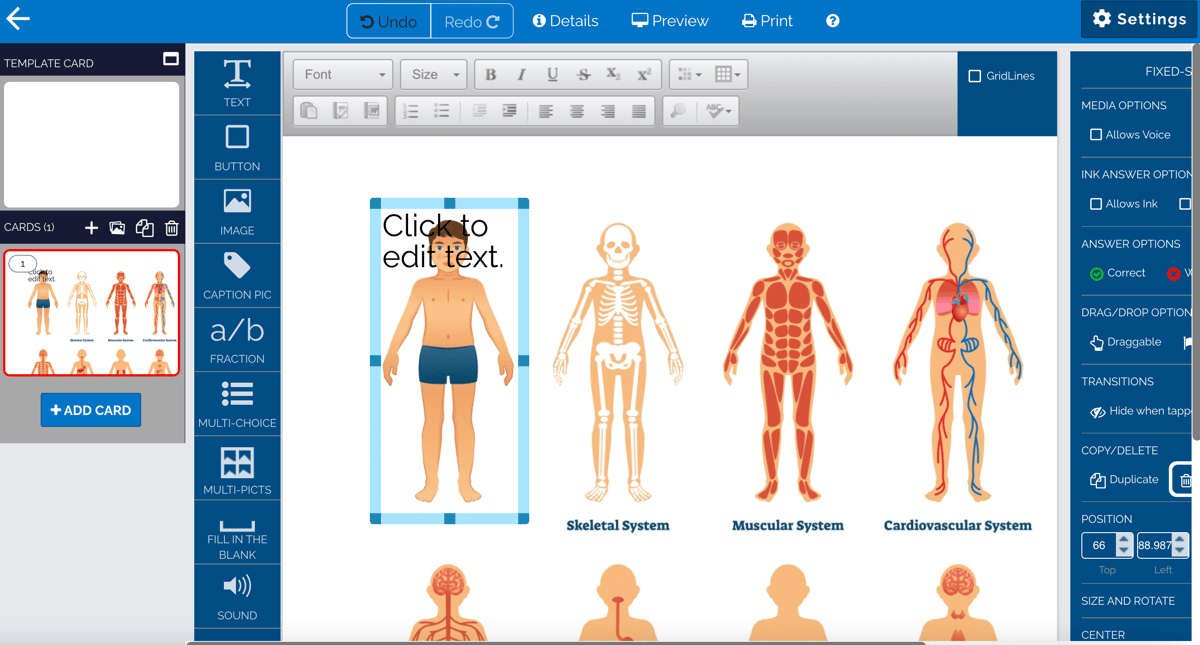Go back using the top-left arrow
Viewport: 1200px width, 645px height.
click(x=18, y=19)
